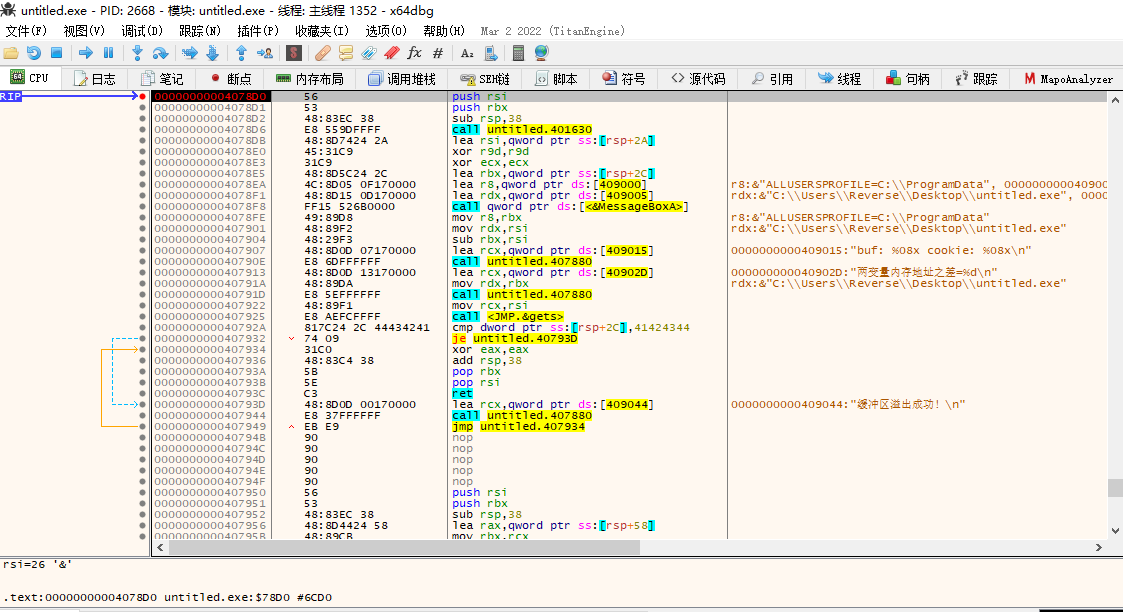Viewport: 1123px width, 612px height.
Task: Click the disassembly vertical scrollbar thumb
Action: coord(1115,488)
